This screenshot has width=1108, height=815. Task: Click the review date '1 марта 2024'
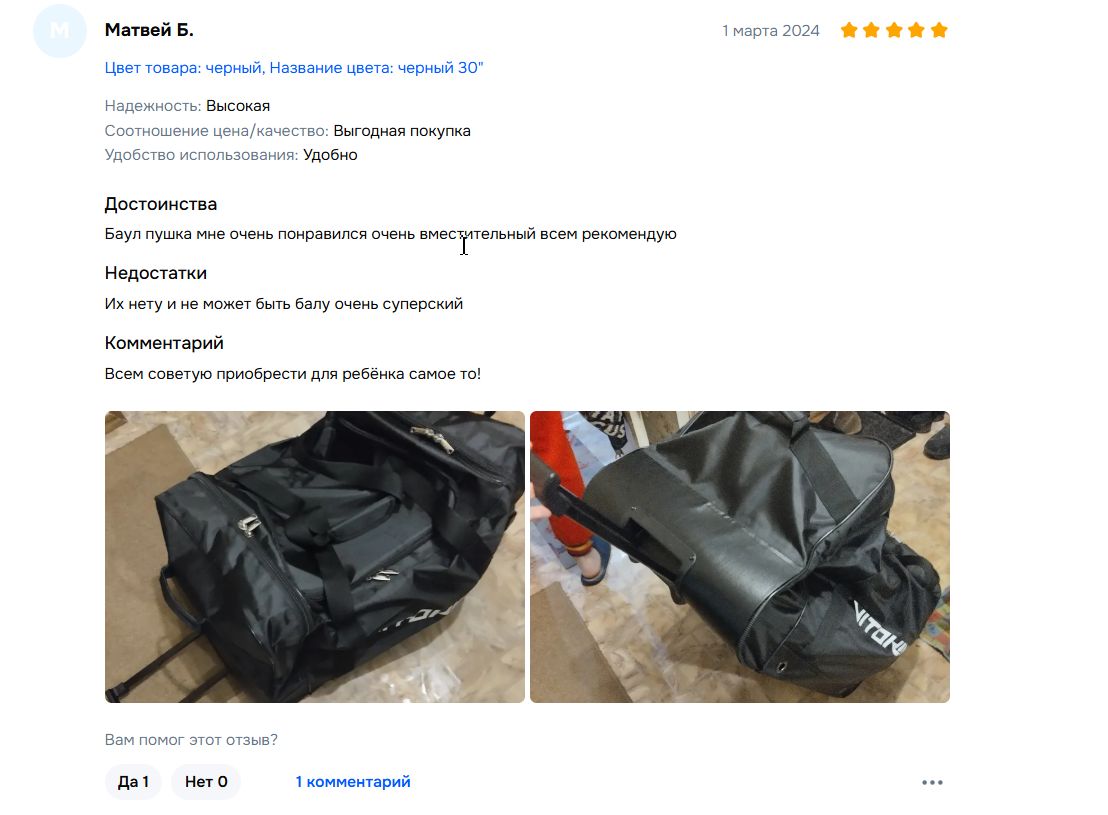point(770,31)
